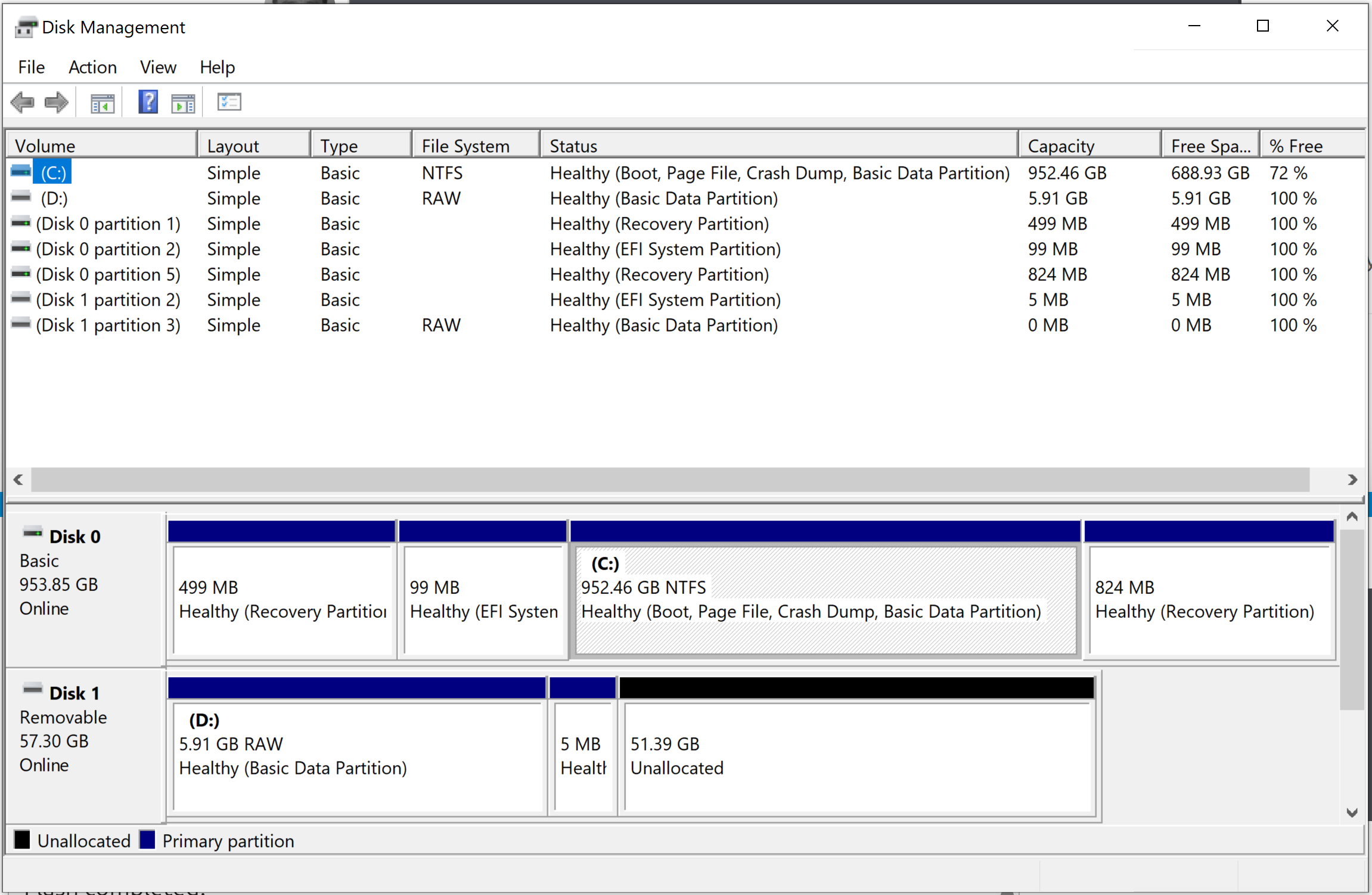Image resolution: width=1372 pixels, height=895 pixels.
Task: Click Show/Hide Console Tree toolbar icon
Action: point(103,103)
